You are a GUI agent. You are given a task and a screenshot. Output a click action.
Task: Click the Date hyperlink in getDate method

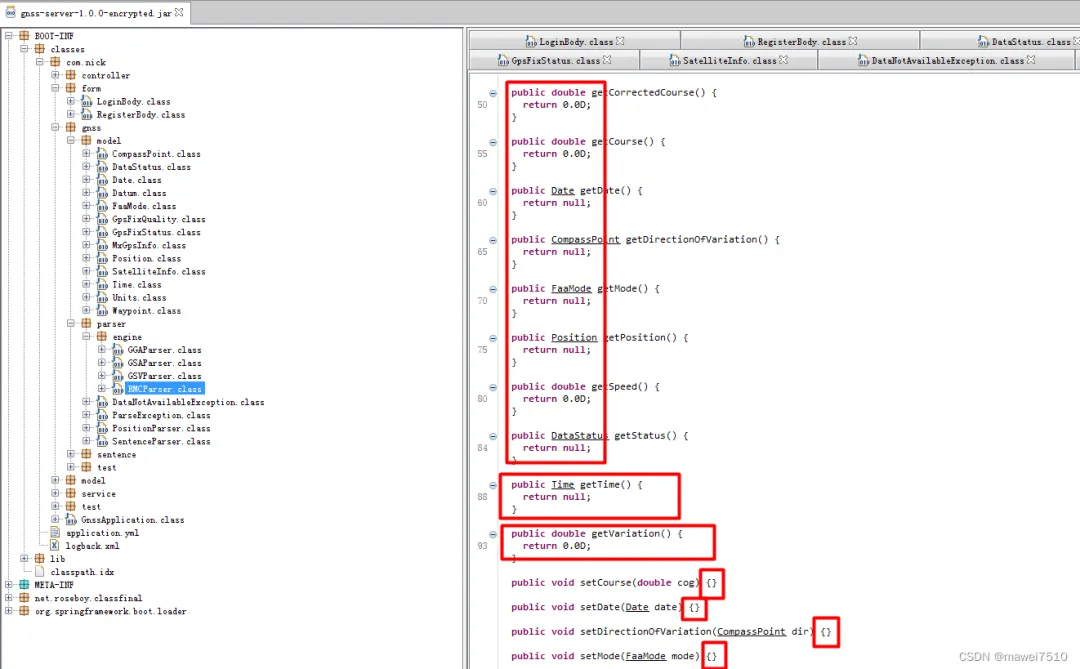click(563, 190)
